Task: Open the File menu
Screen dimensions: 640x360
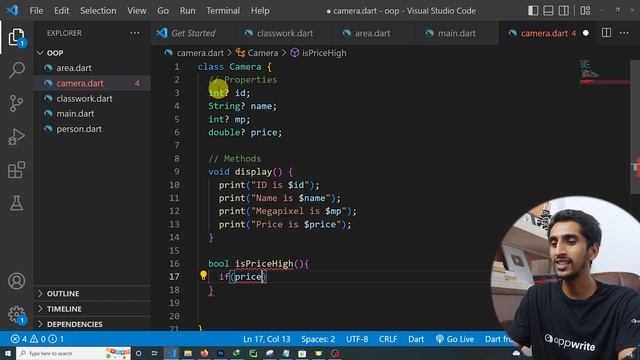Action: (36, 11)
